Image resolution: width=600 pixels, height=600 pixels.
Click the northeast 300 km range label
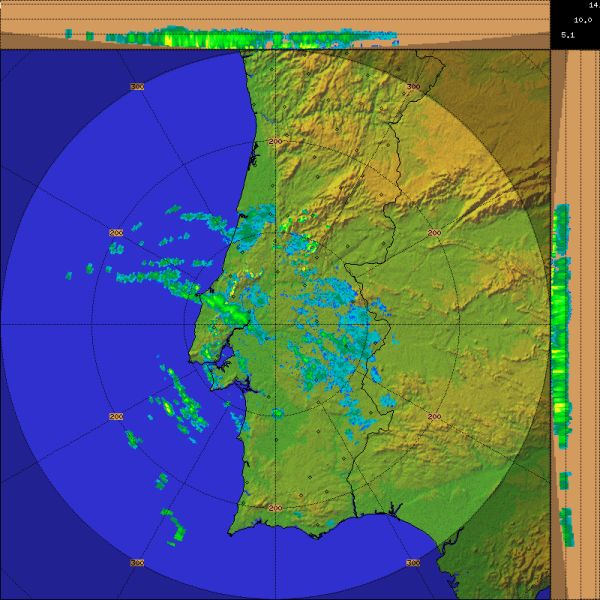coord(414,87)
